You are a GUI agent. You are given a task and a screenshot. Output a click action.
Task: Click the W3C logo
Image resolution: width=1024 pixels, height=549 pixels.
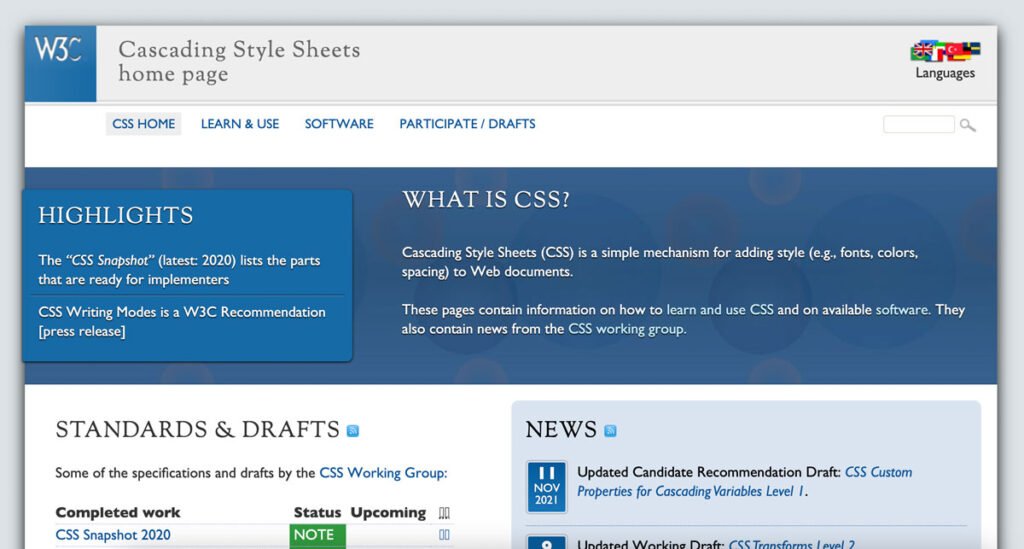tap(60, 63)
